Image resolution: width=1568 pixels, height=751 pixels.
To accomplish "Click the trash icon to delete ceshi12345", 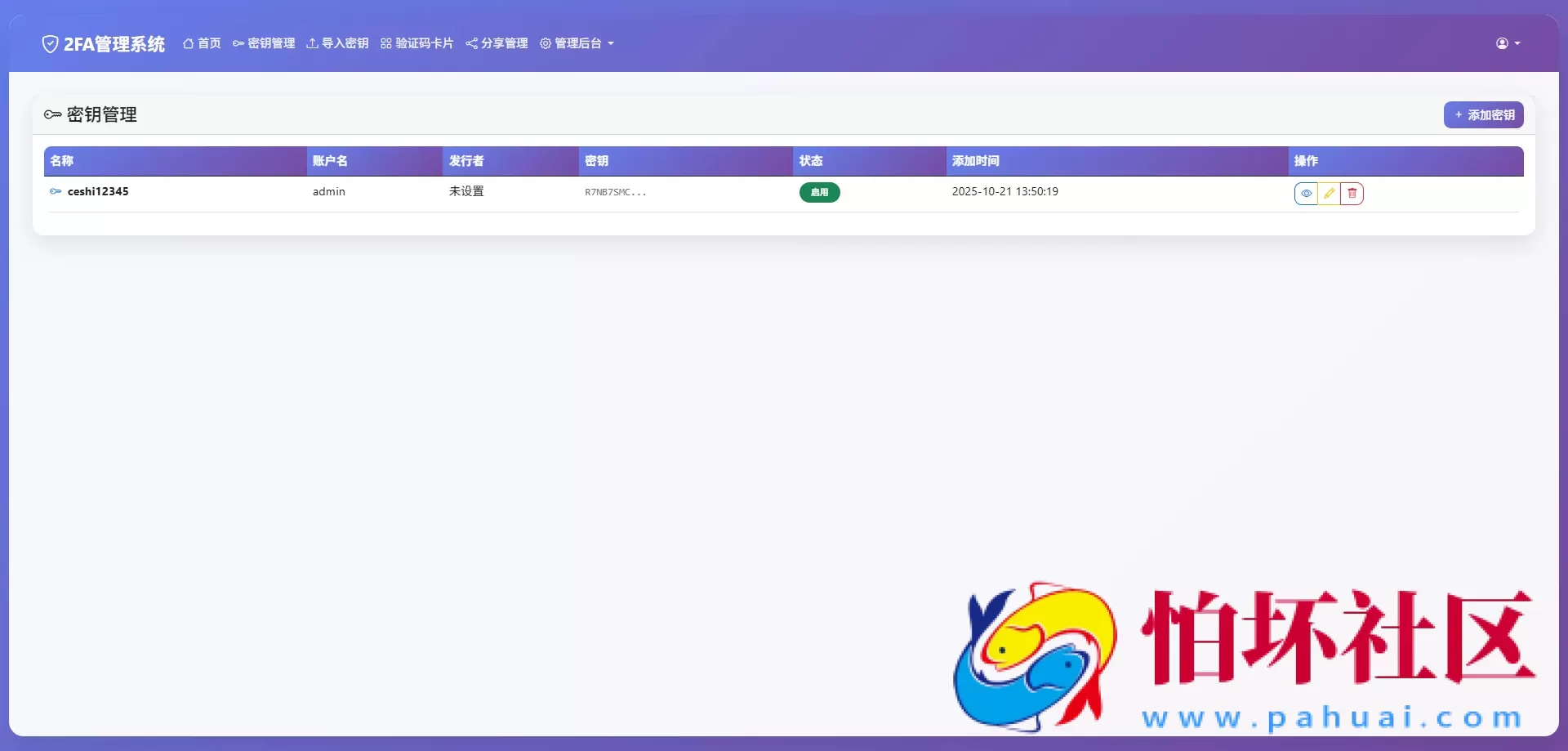I will point(1352,193).
